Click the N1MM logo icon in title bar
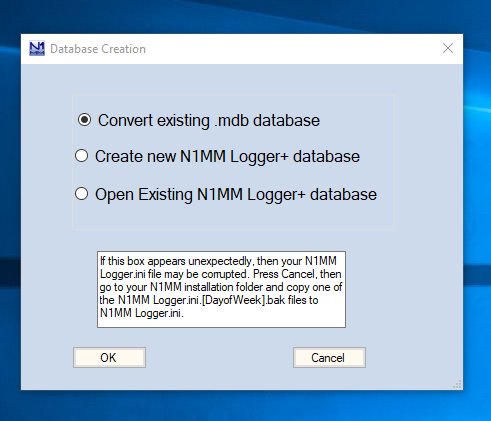 (37, 49)
